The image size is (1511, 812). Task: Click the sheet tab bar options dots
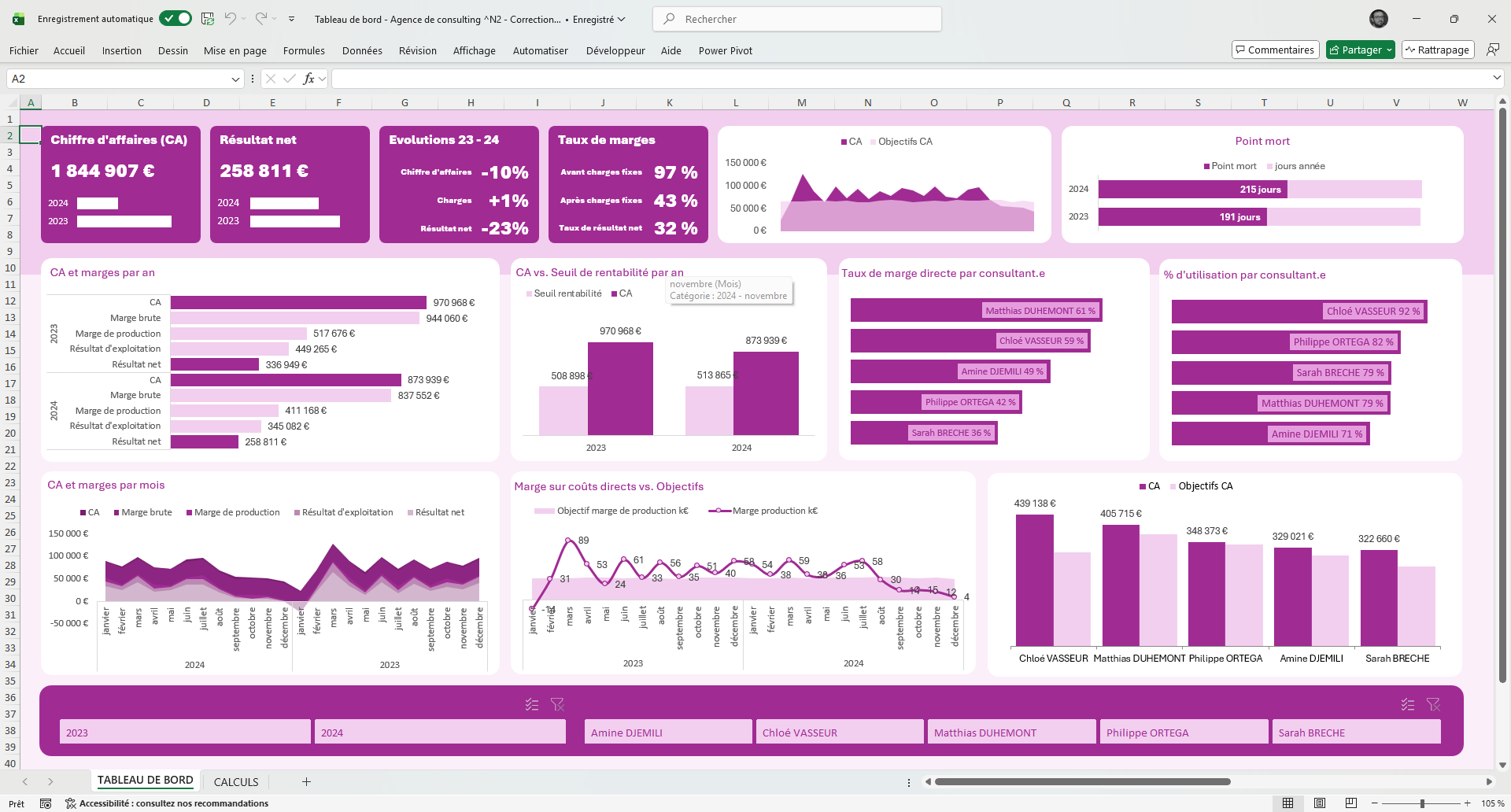point(908,782)
